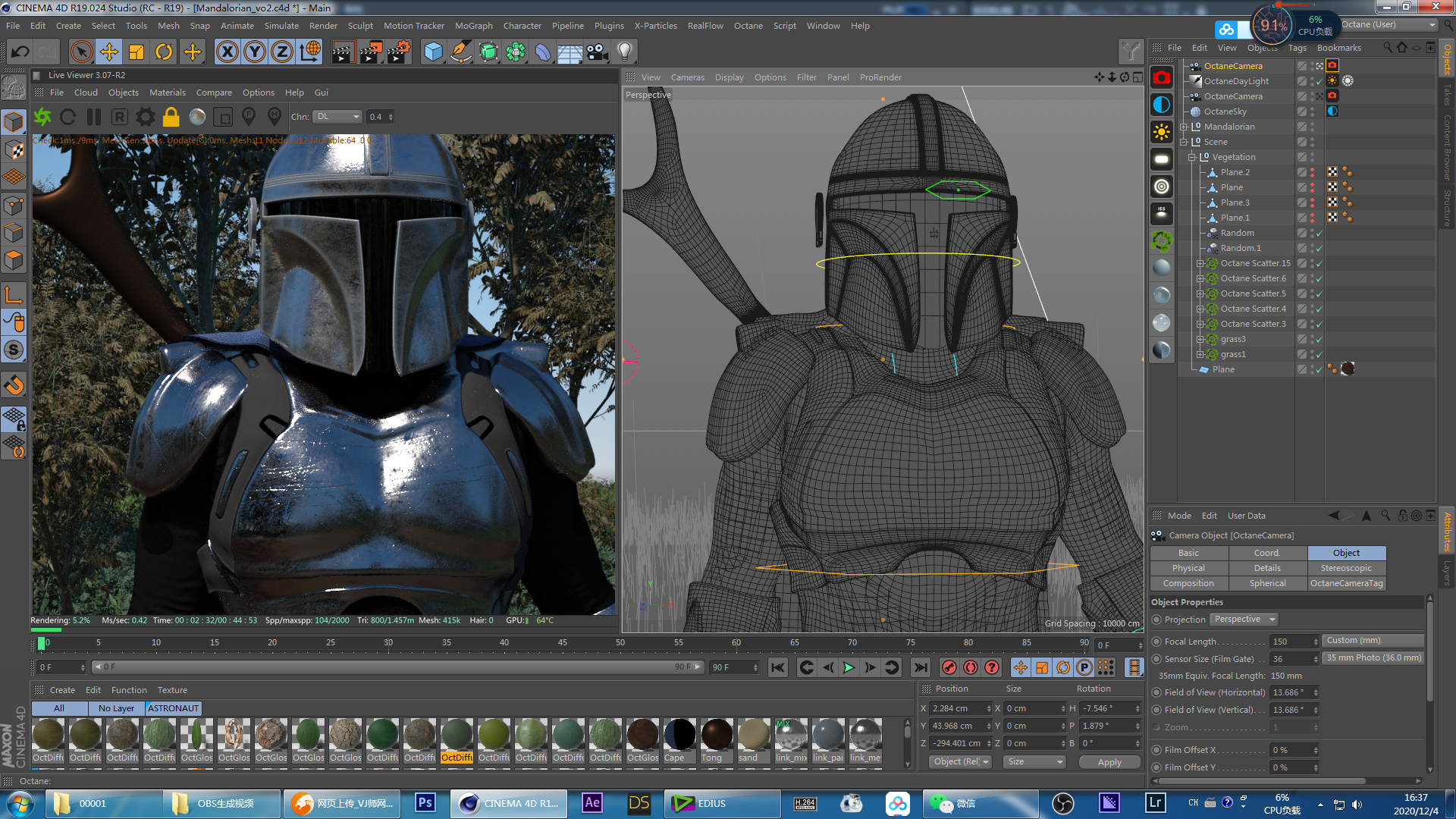
Task: Click the timeline frame 45 marker
Action: point(562,642)
